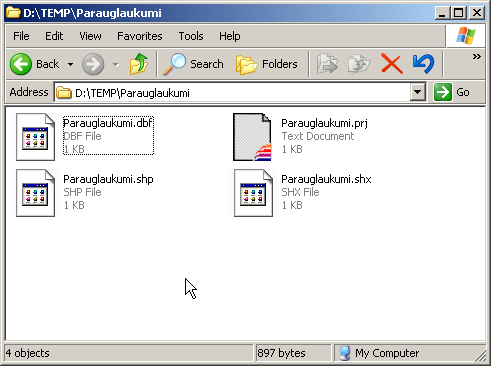Click the Move To folder icon

pos(327,64)
